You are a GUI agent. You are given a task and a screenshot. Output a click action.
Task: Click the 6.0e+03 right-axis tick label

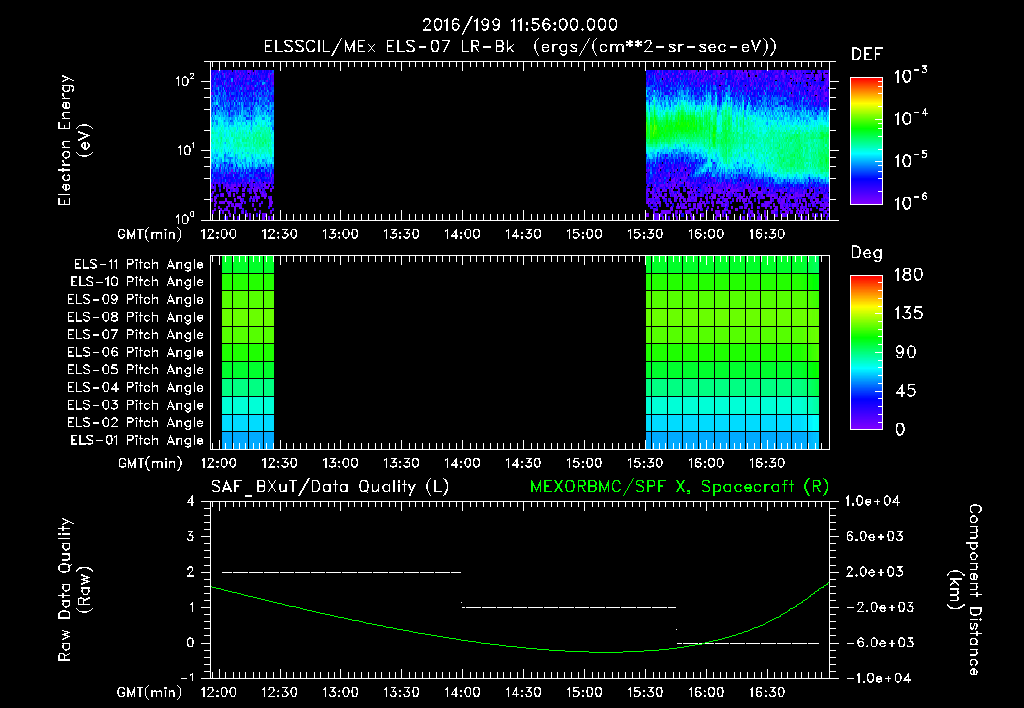875,536
